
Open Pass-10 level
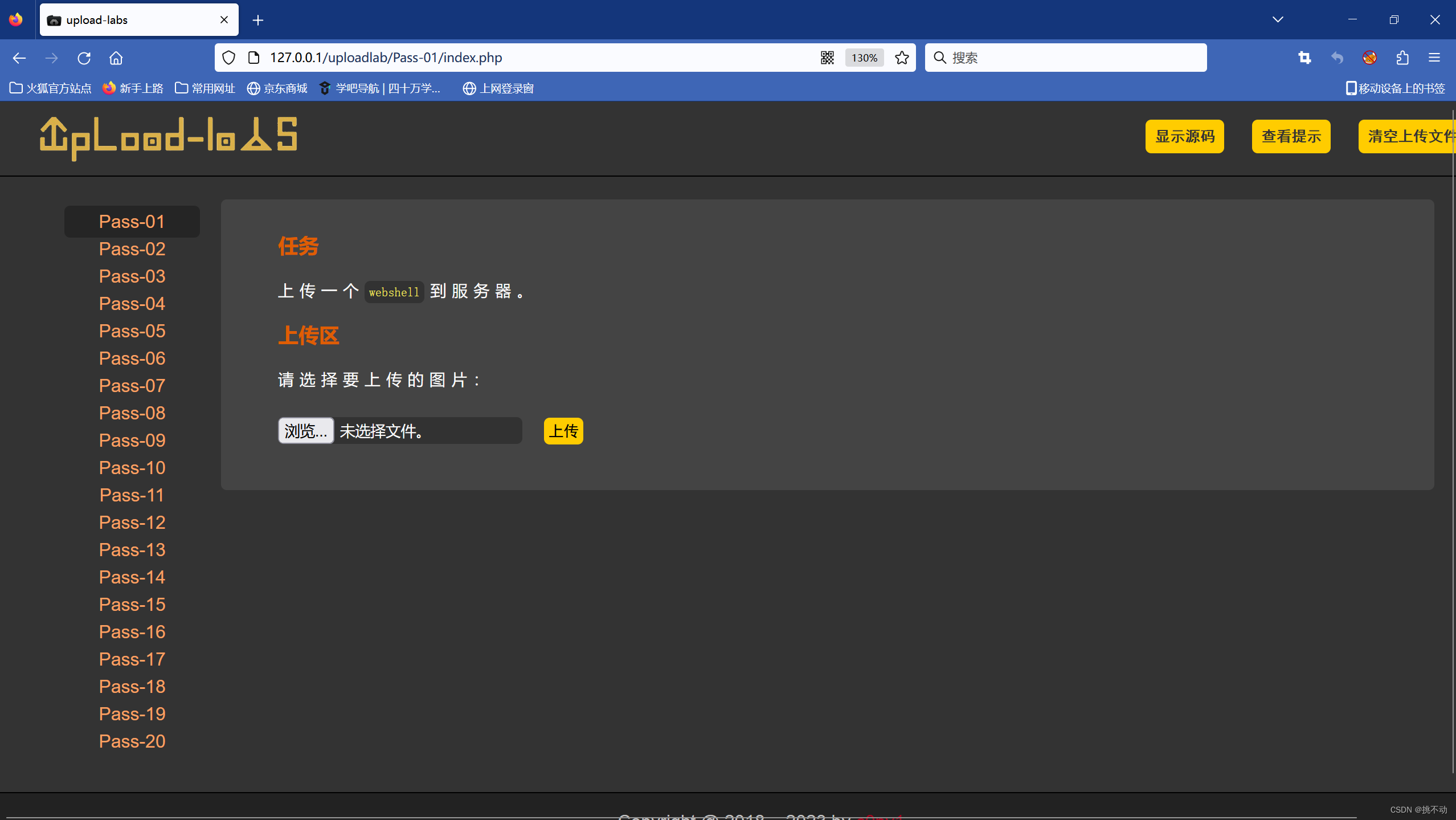pyautogui.click(x=132, y=468)
